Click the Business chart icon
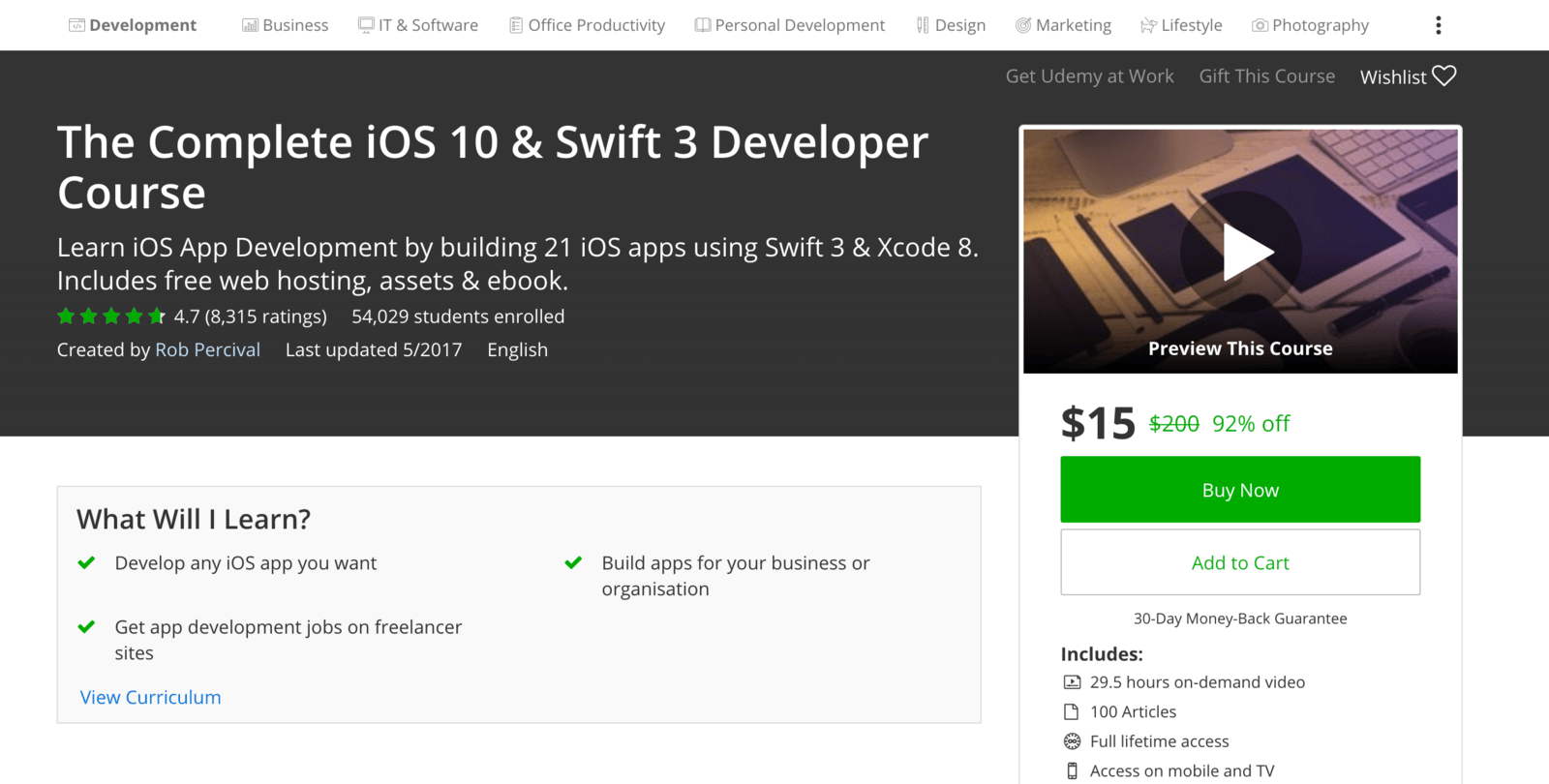The image size is (1549, 784). tap(250, 25)
